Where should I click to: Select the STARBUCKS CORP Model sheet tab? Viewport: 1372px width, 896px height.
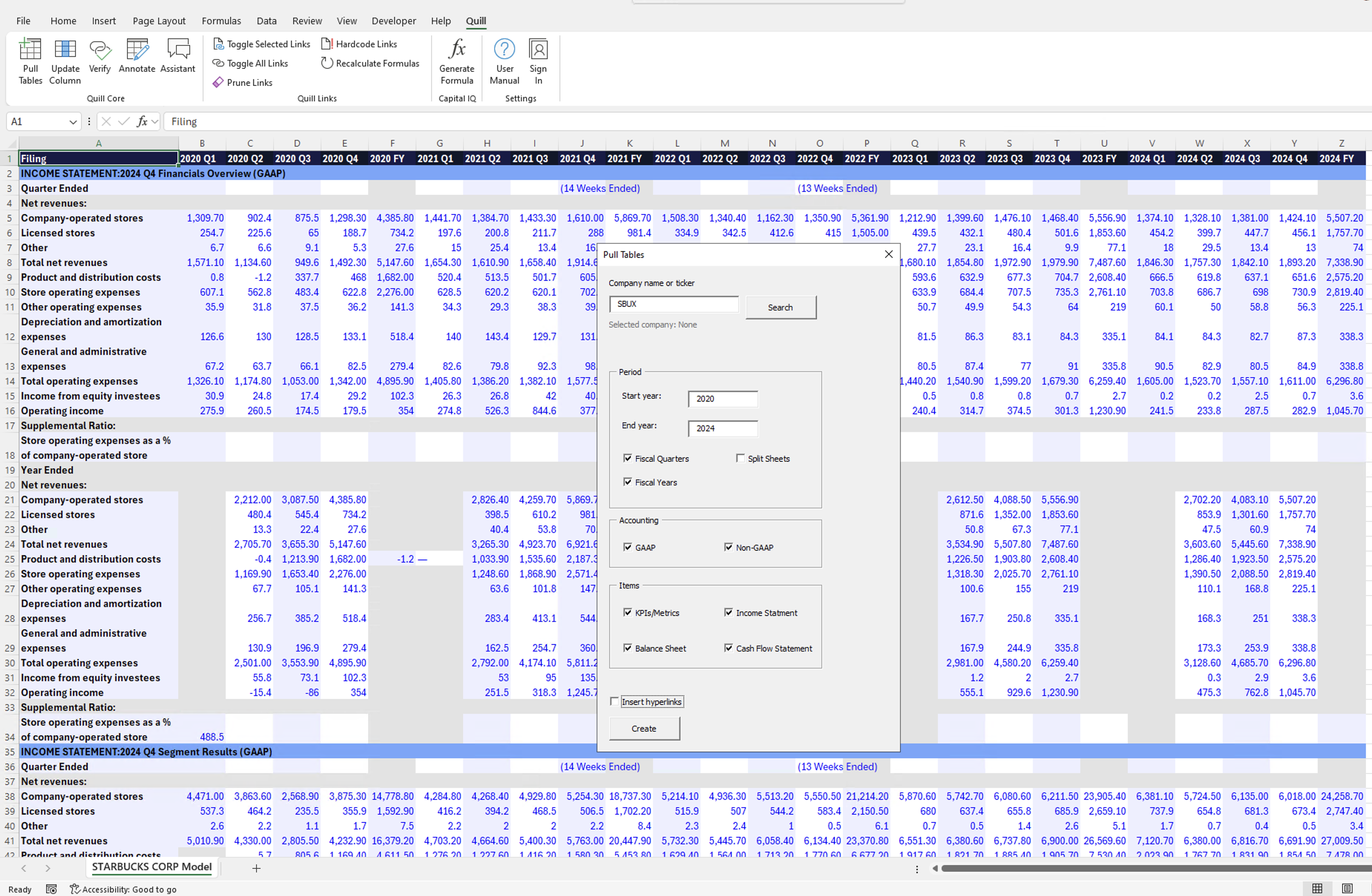152,867
